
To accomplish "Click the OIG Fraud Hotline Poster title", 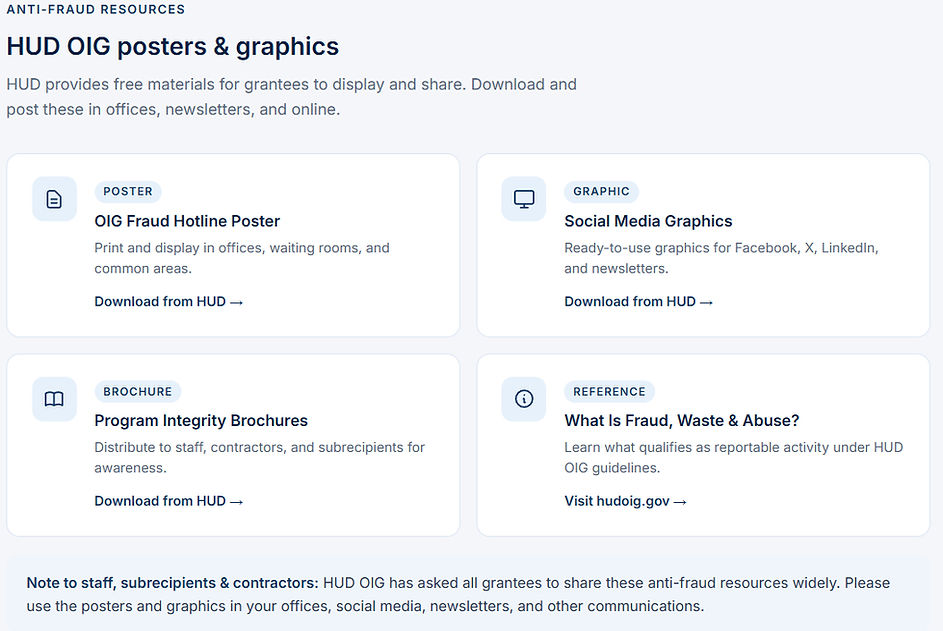I will (x=187, y=221).
